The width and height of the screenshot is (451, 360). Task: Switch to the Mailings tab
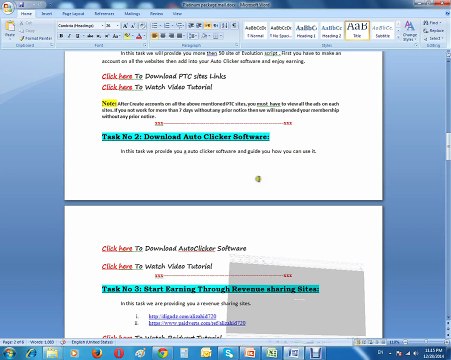132,14
